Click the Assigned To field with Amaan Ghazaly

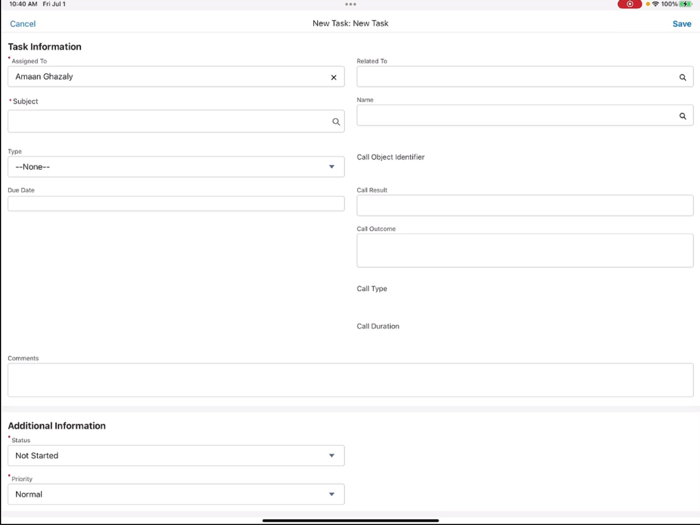(176, 77)
